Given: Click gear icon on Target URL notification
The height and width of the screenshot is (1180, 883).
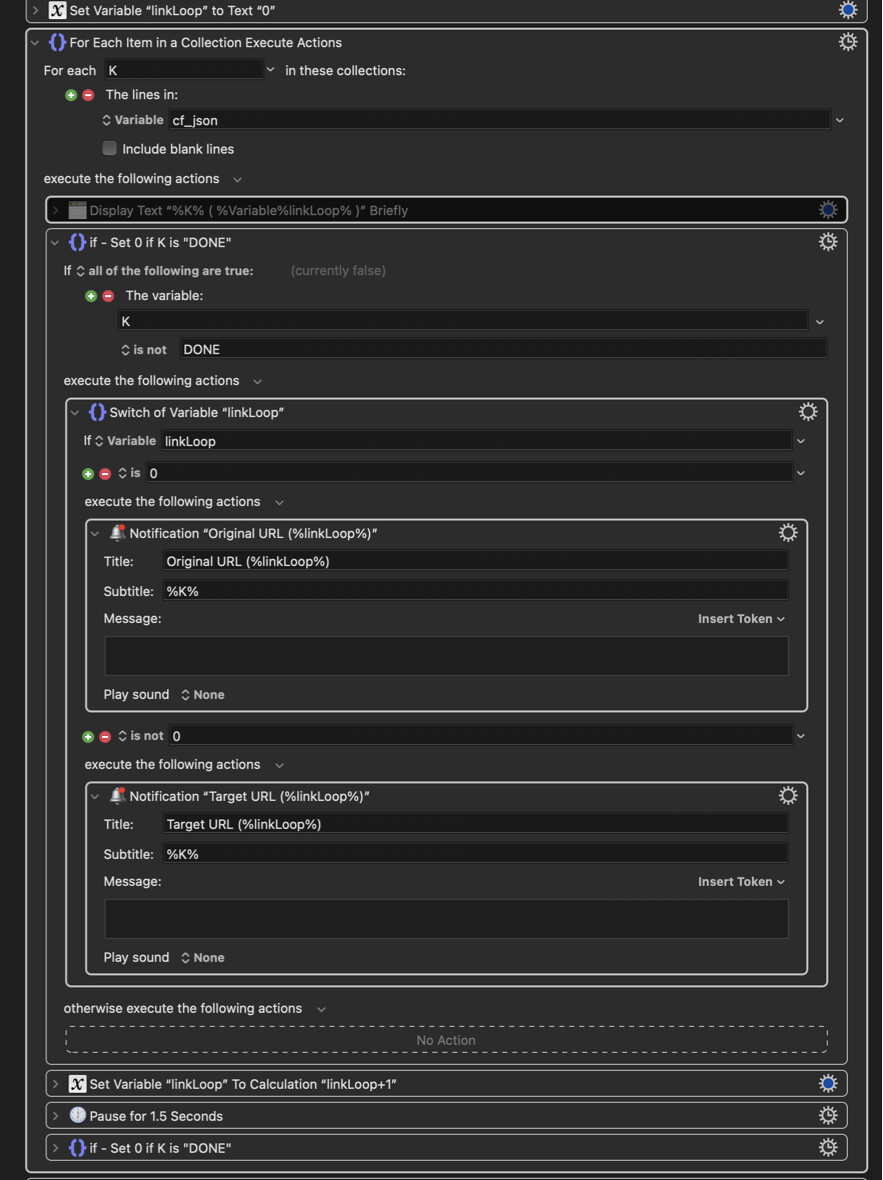Looking at the screenshot, I should pyautogui.click(x=787, y=795).
